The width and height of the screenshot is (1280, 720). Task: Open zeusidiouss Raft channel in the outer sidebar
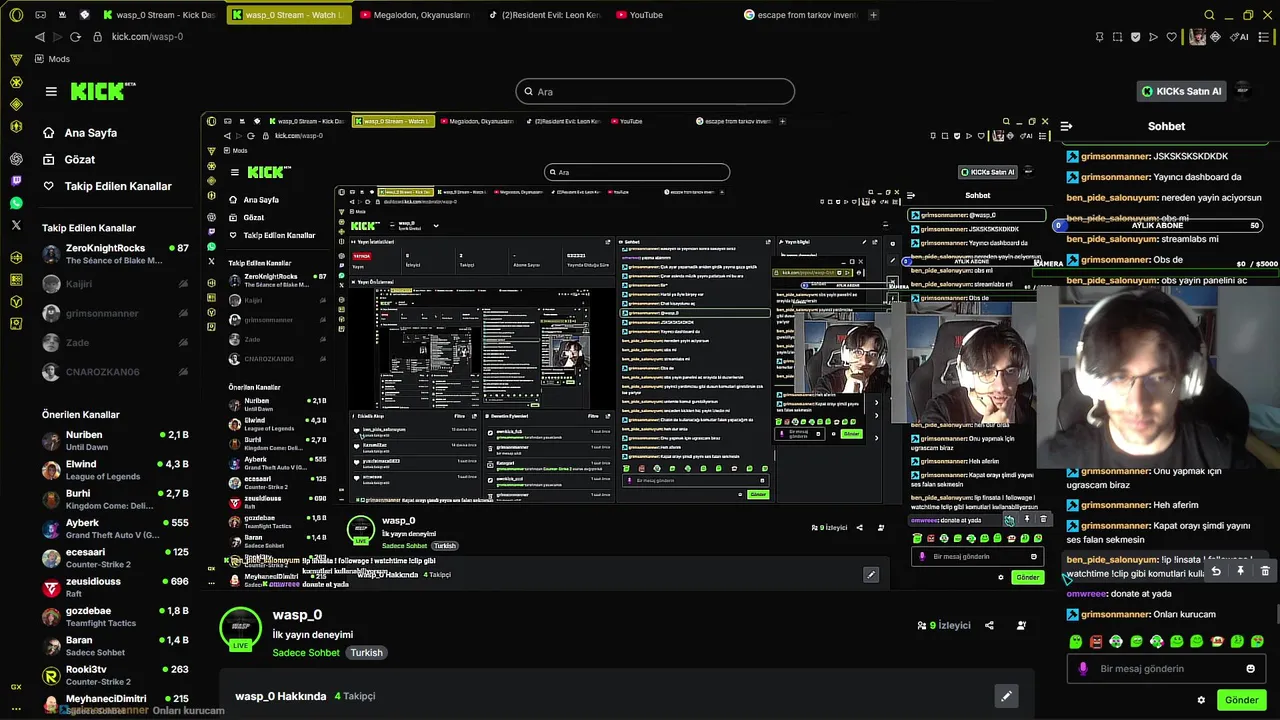coord(115,587)
